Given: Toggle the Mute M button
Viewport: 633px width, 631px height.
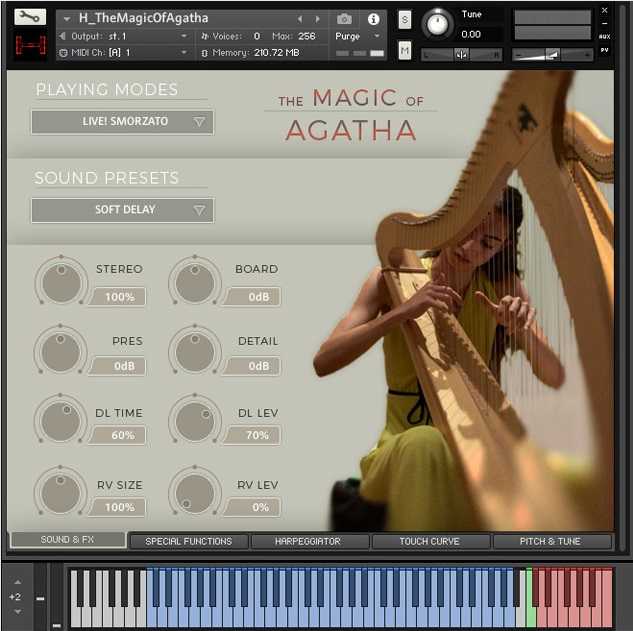Looking at the screenshot, I should coord(405,50).
